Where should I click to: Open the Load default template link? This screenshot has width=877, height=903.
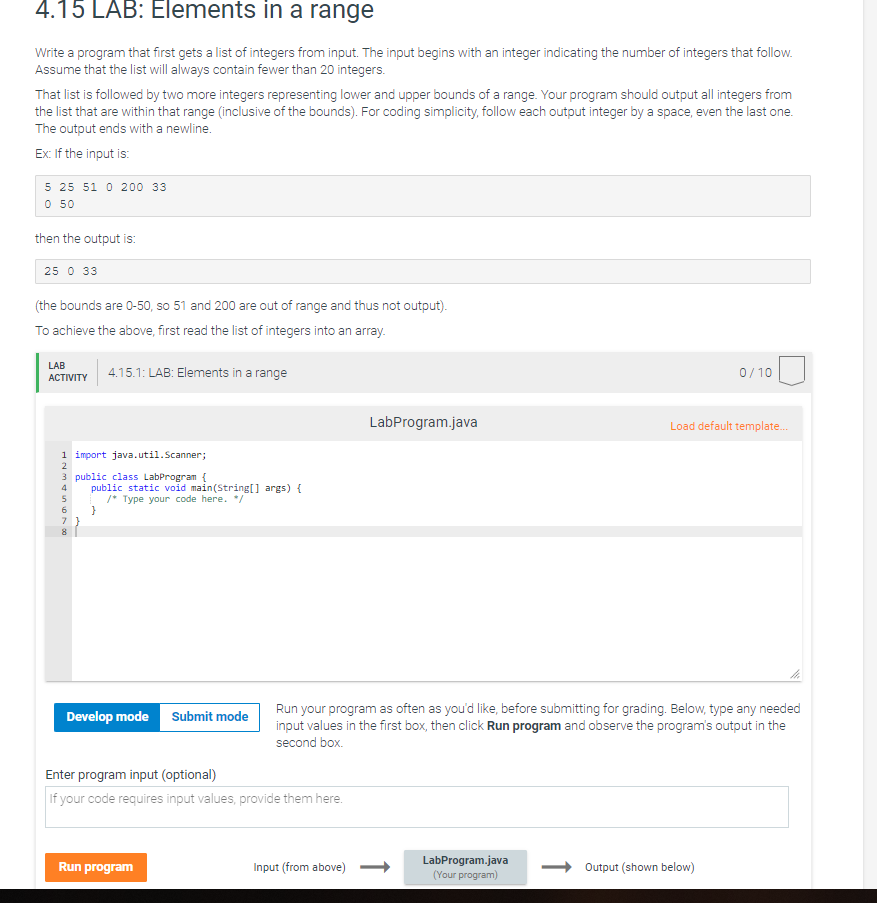click(x=729, y=424)
